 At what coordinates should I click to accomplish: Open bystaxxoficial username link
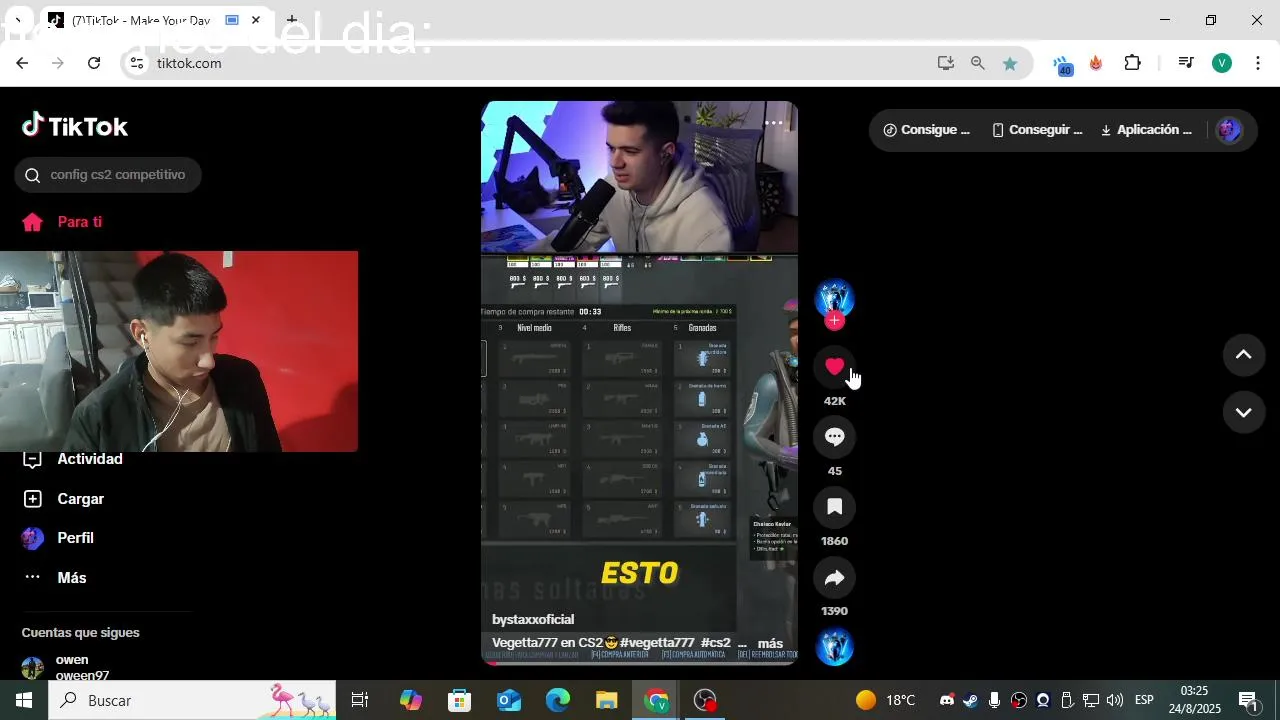pyautogui.click(x=533, y=619)
